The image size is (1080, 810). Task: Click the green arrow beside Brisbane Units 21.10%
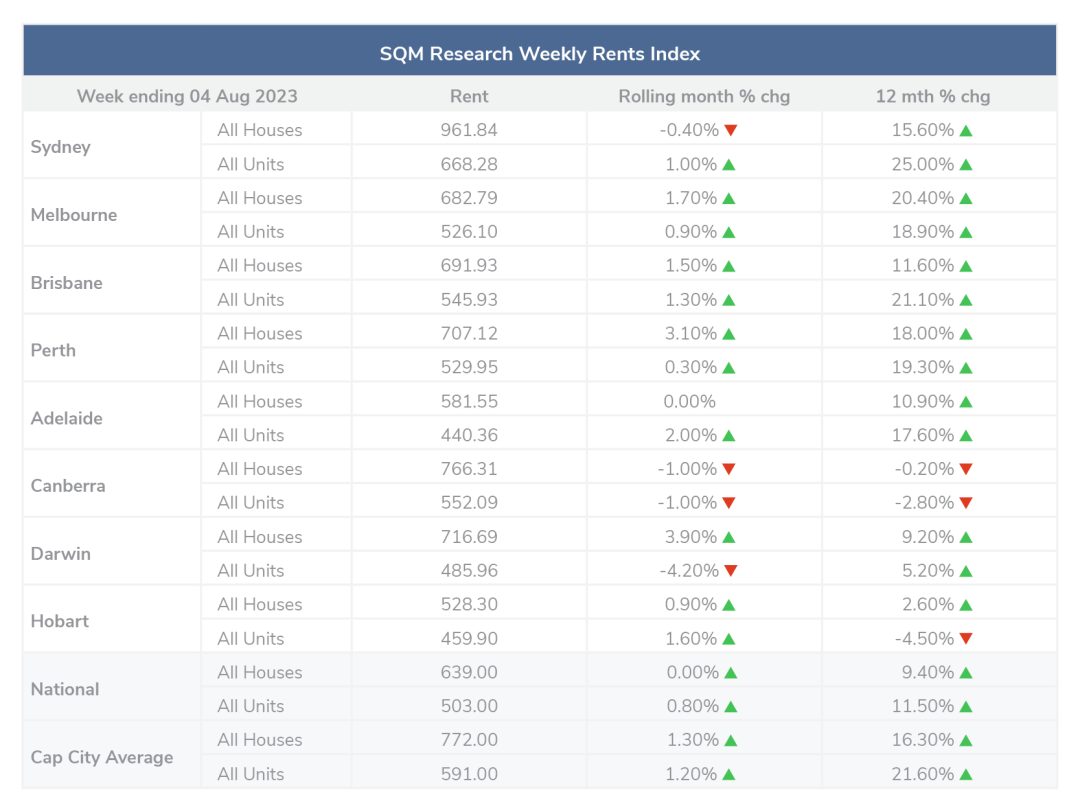966,300
